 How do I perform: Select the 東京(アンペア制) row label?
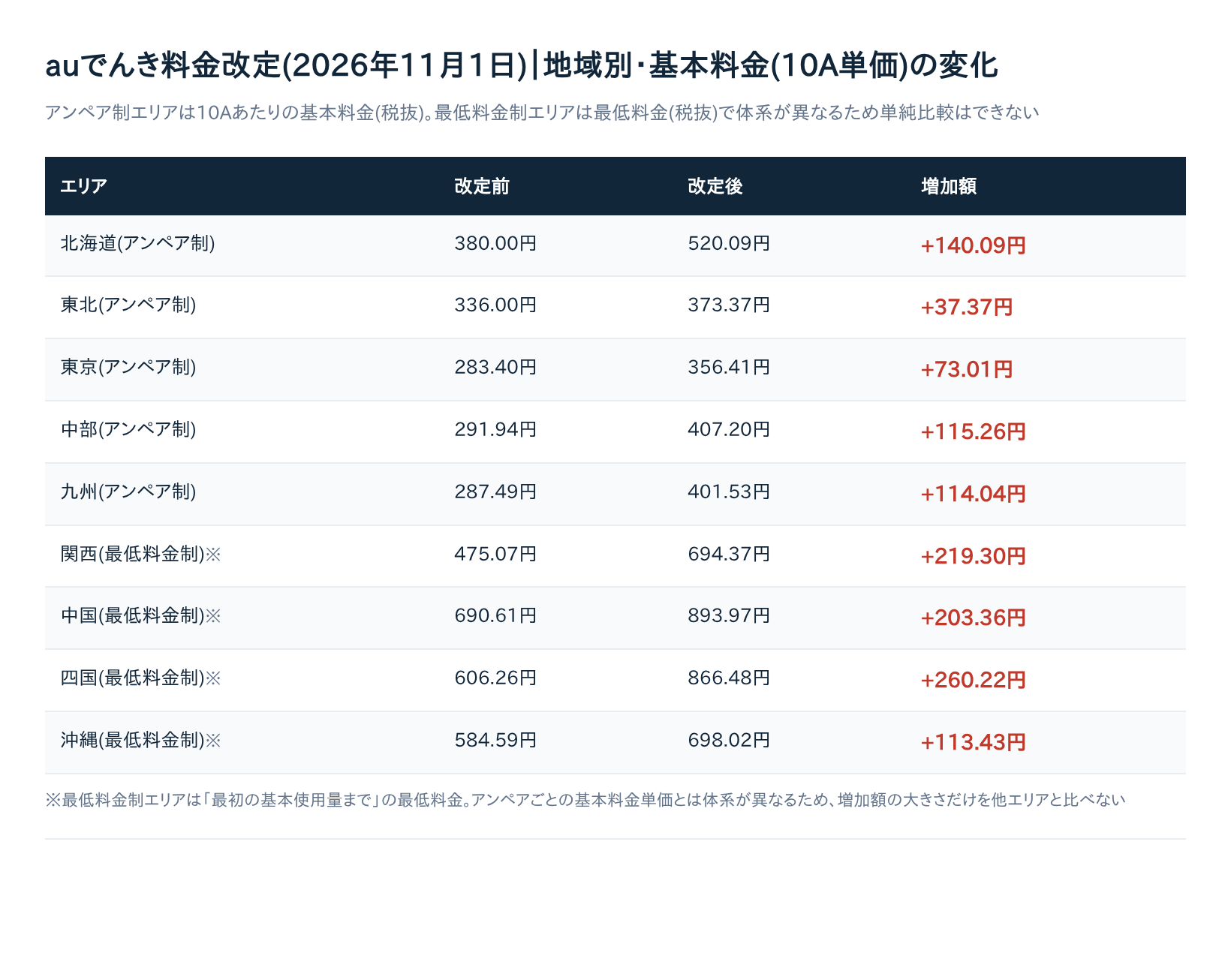click(128, 367)
